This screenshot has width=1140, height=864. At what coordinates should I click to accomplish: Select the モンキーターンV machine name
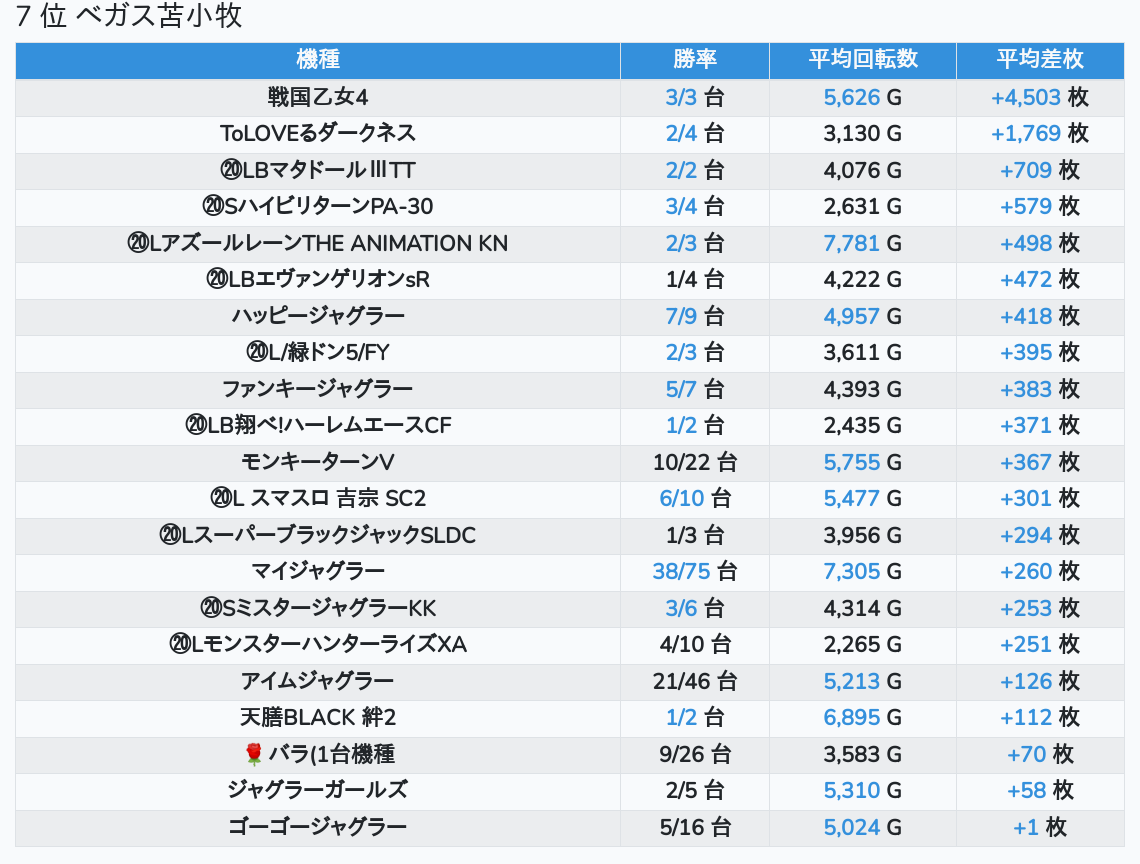click(318, 463)
